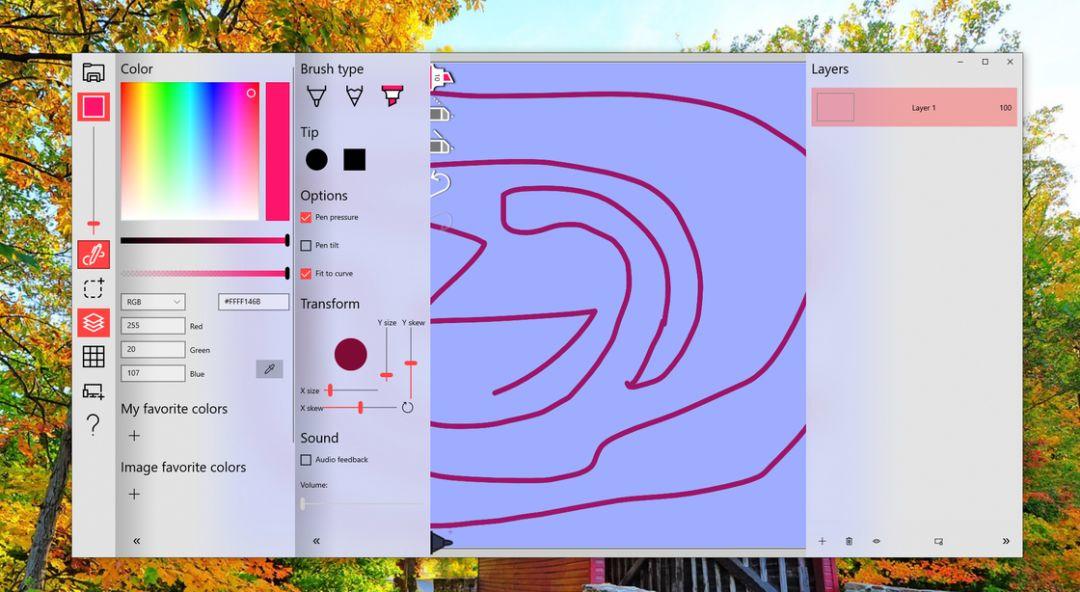1080x592 pixels.
Task: Click the Red value field
Action: (153, 326)
